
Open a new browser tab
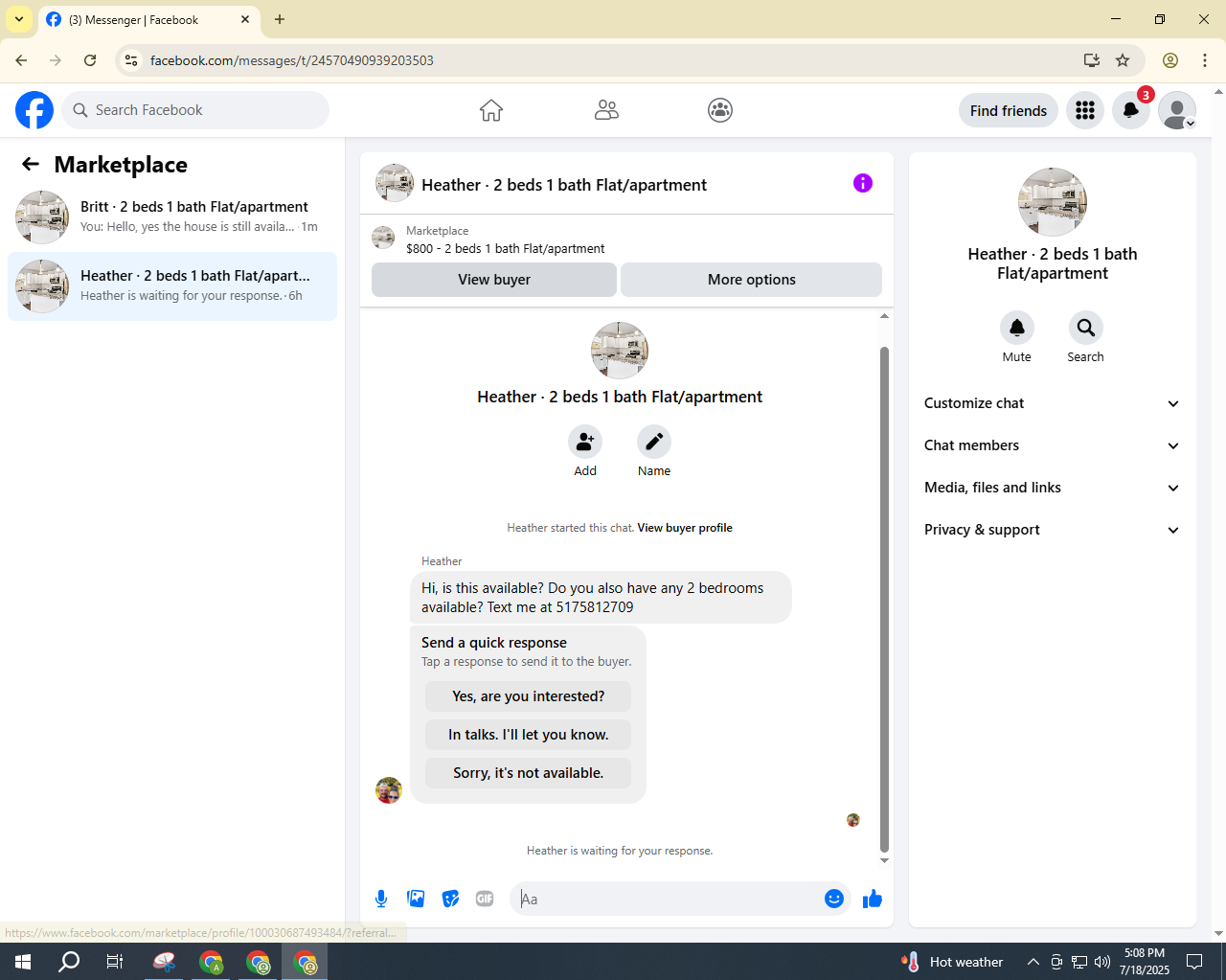[x=280, y=19]
